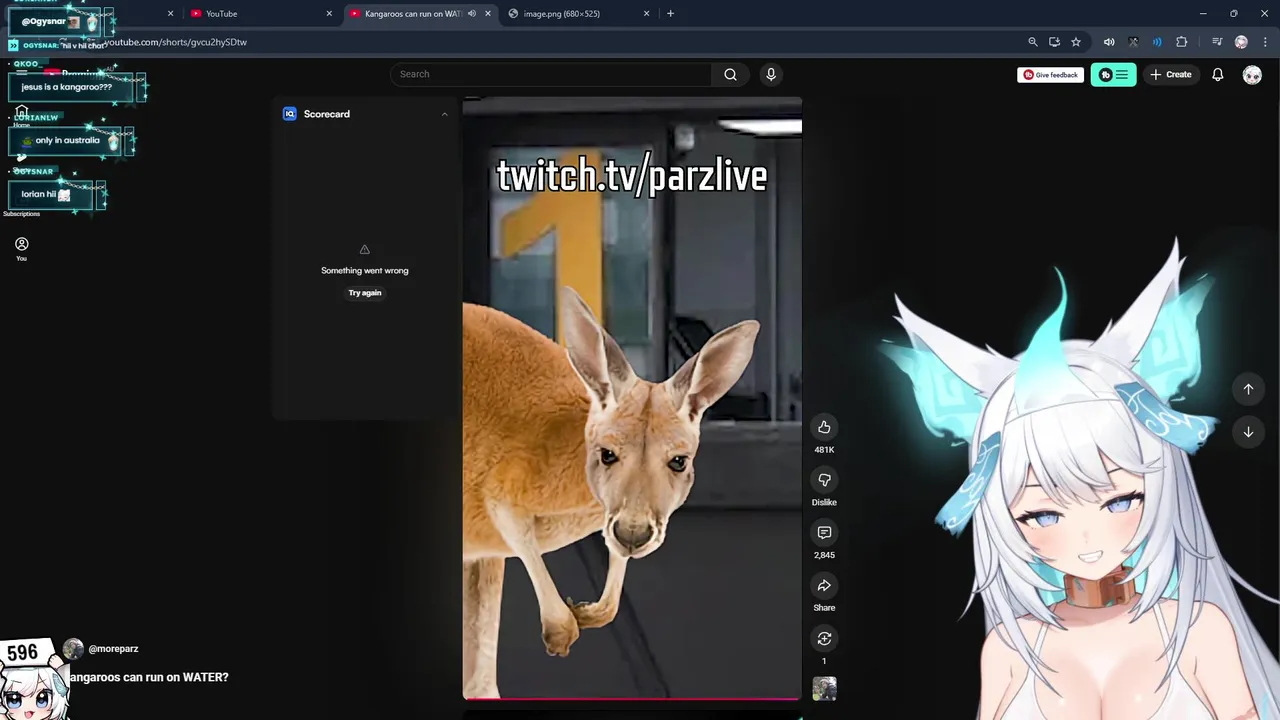Open the Scorecard panel icon
This screenshot has width=1280, height=720.
[290, 114]
